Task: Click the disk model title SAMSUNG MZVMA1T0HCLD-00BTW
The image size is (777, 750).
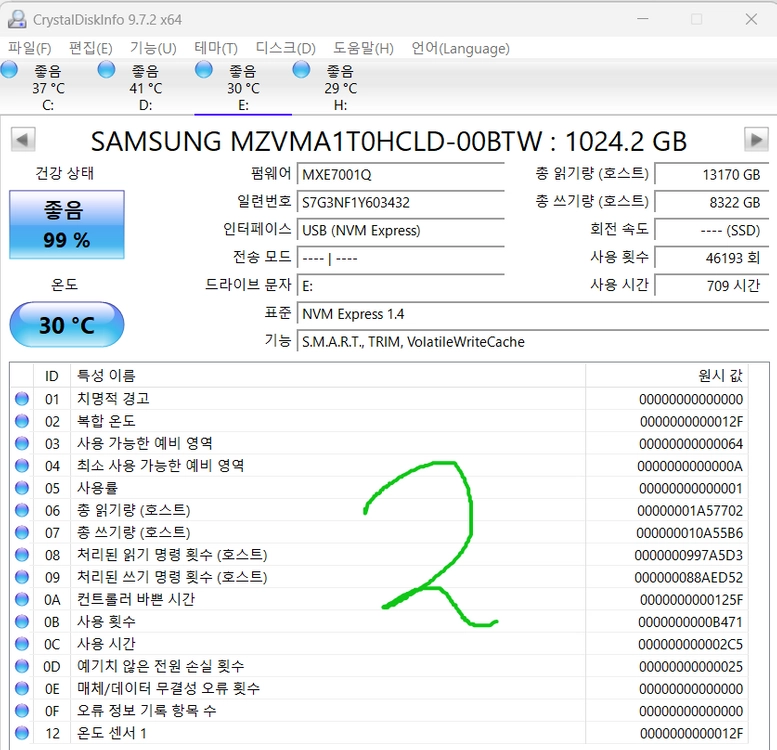Action: coord(317,141)
